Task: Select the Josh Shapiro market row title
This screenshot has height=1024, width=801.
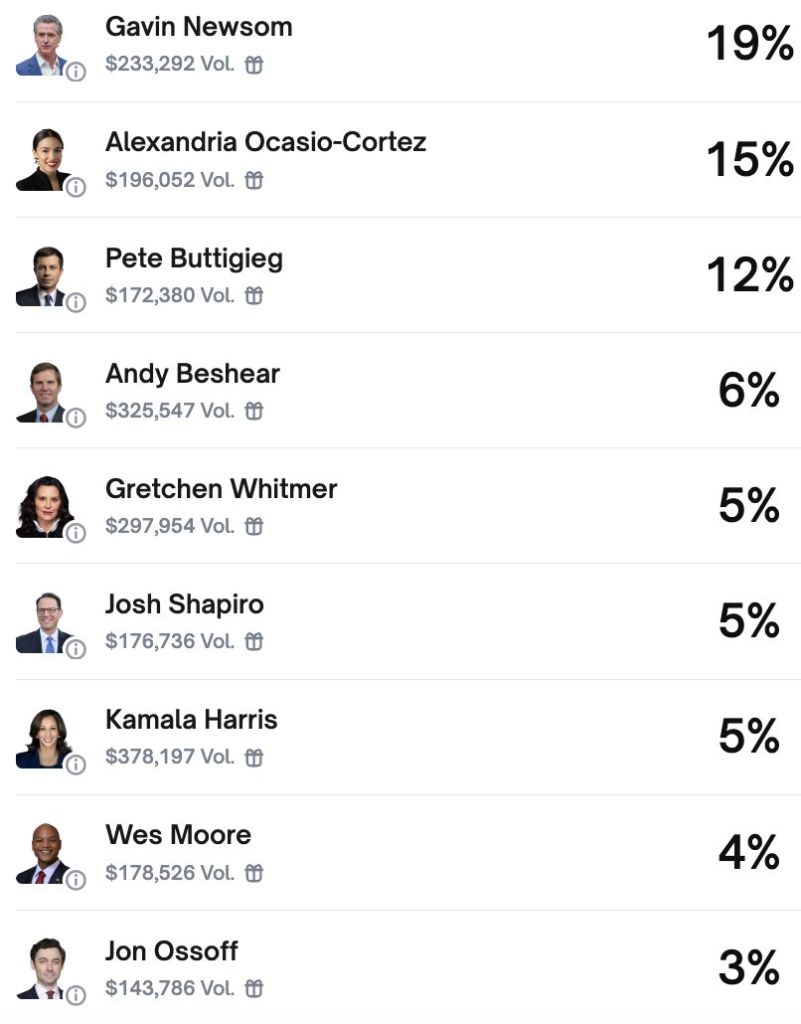Action: coord(185,605)
